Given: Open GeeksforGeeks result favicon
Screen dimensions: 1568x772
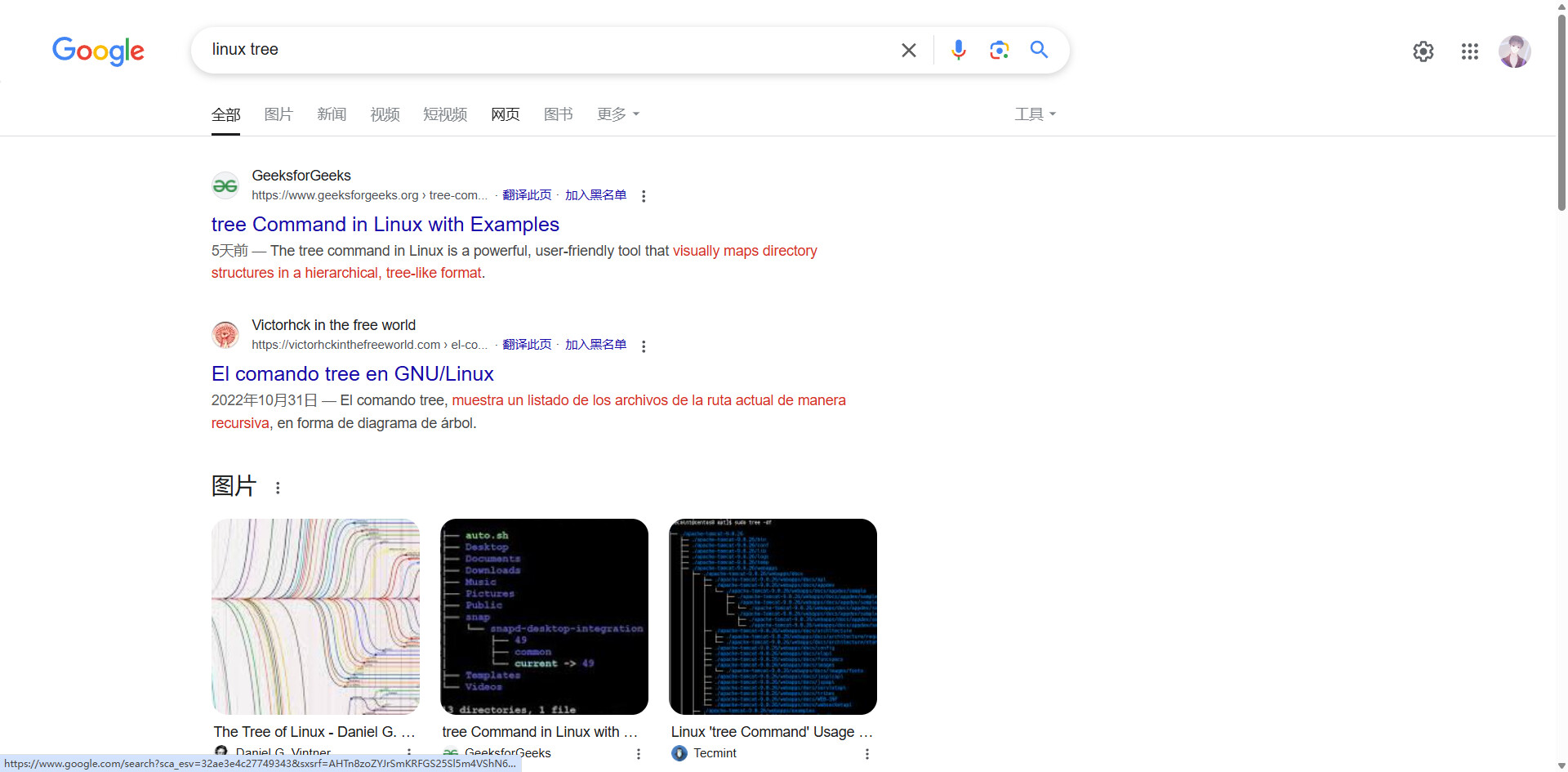Looking at the screenshot, I should 225,185.
